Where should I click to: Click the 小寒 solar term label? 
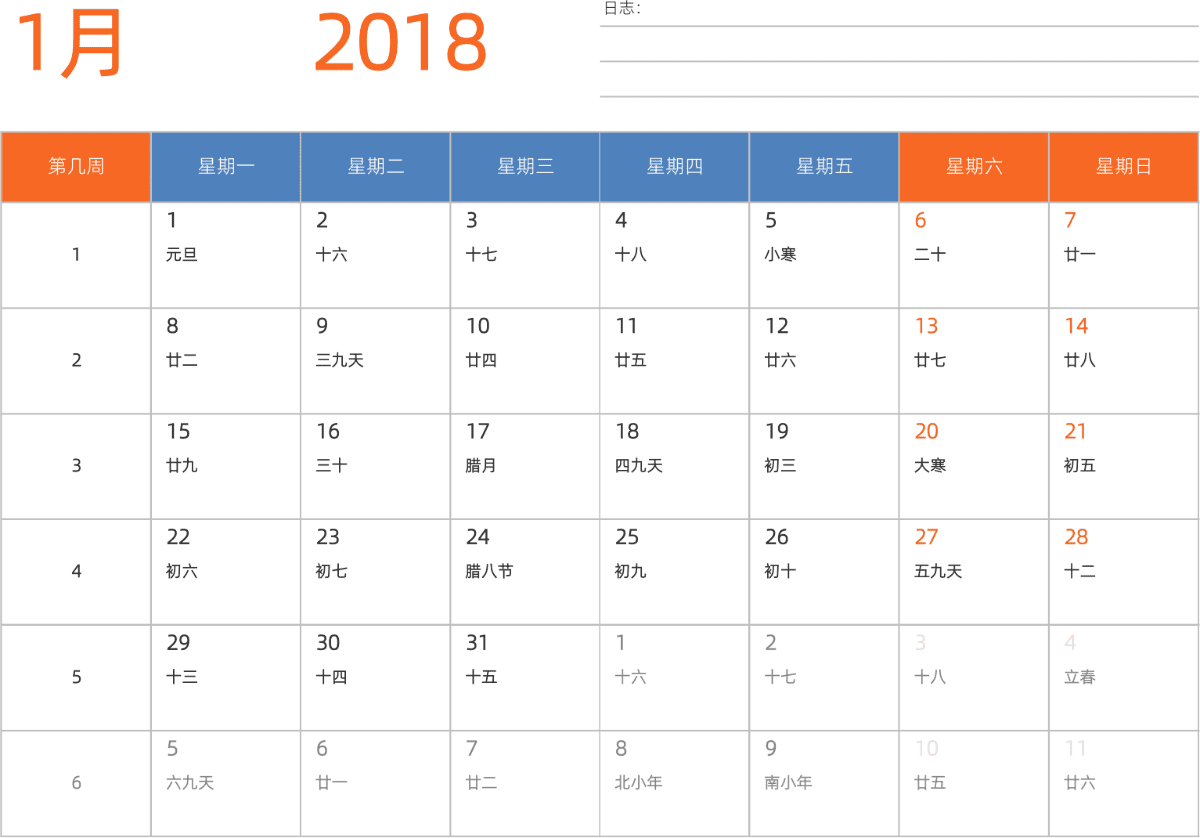780,255
